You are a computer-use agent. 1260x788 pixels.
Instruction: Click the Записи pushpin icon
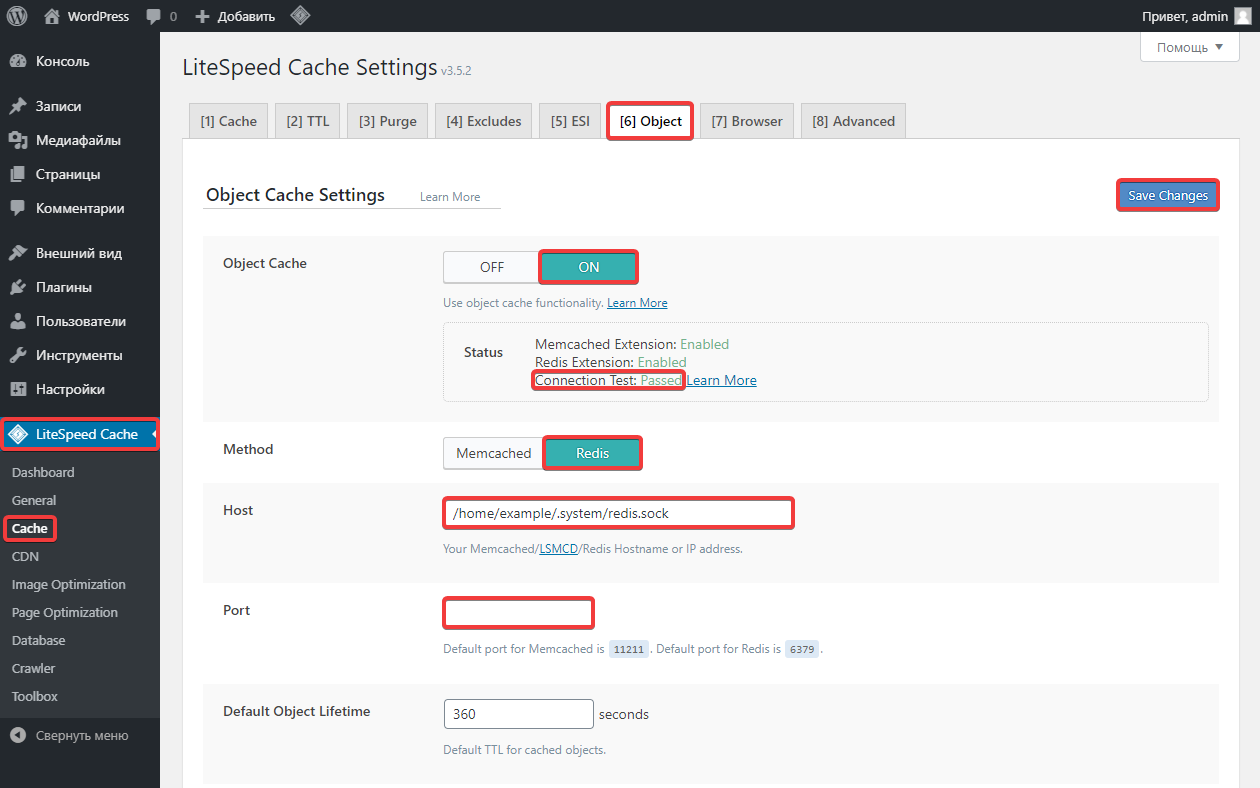18,106
